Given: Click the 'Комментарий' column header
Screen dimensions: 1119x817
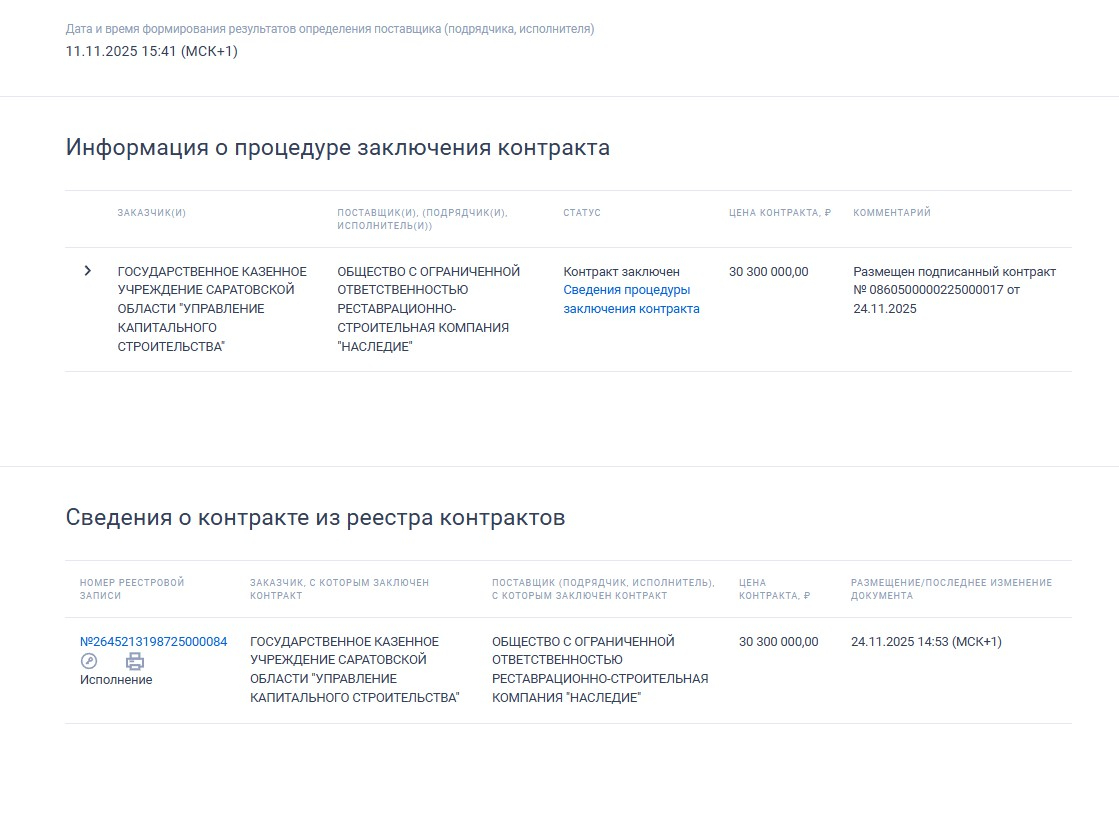Looking at the screenshot, I should (891, 213).
